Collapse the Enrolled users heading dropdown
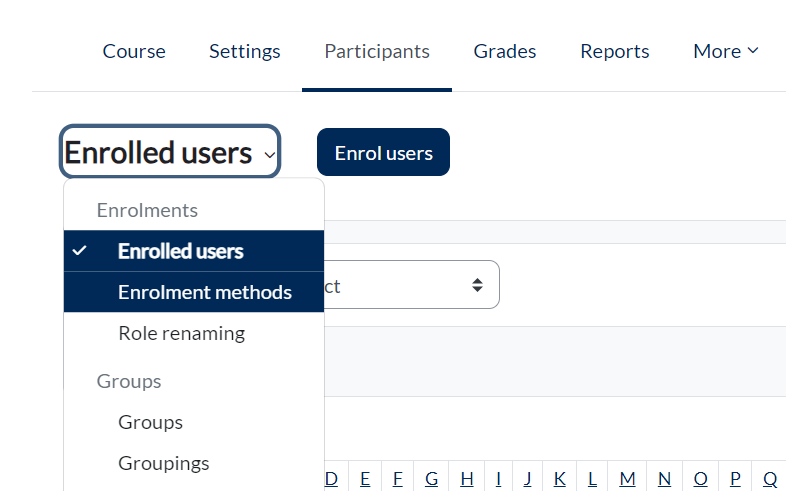The width and height of the screenshot is (786, 491). [x=170, y=153]
